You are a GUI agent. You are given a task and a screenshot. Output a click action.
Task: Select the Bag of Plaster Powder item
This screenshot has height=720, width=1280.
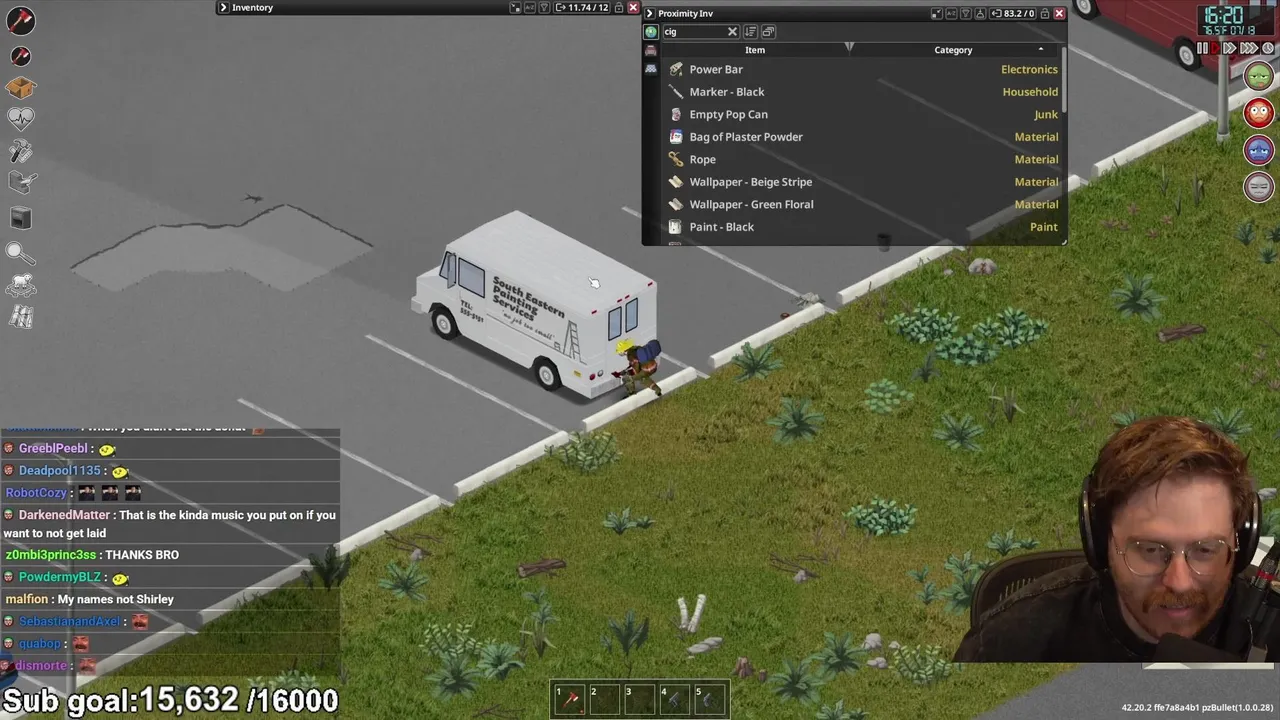click(862, 137)
